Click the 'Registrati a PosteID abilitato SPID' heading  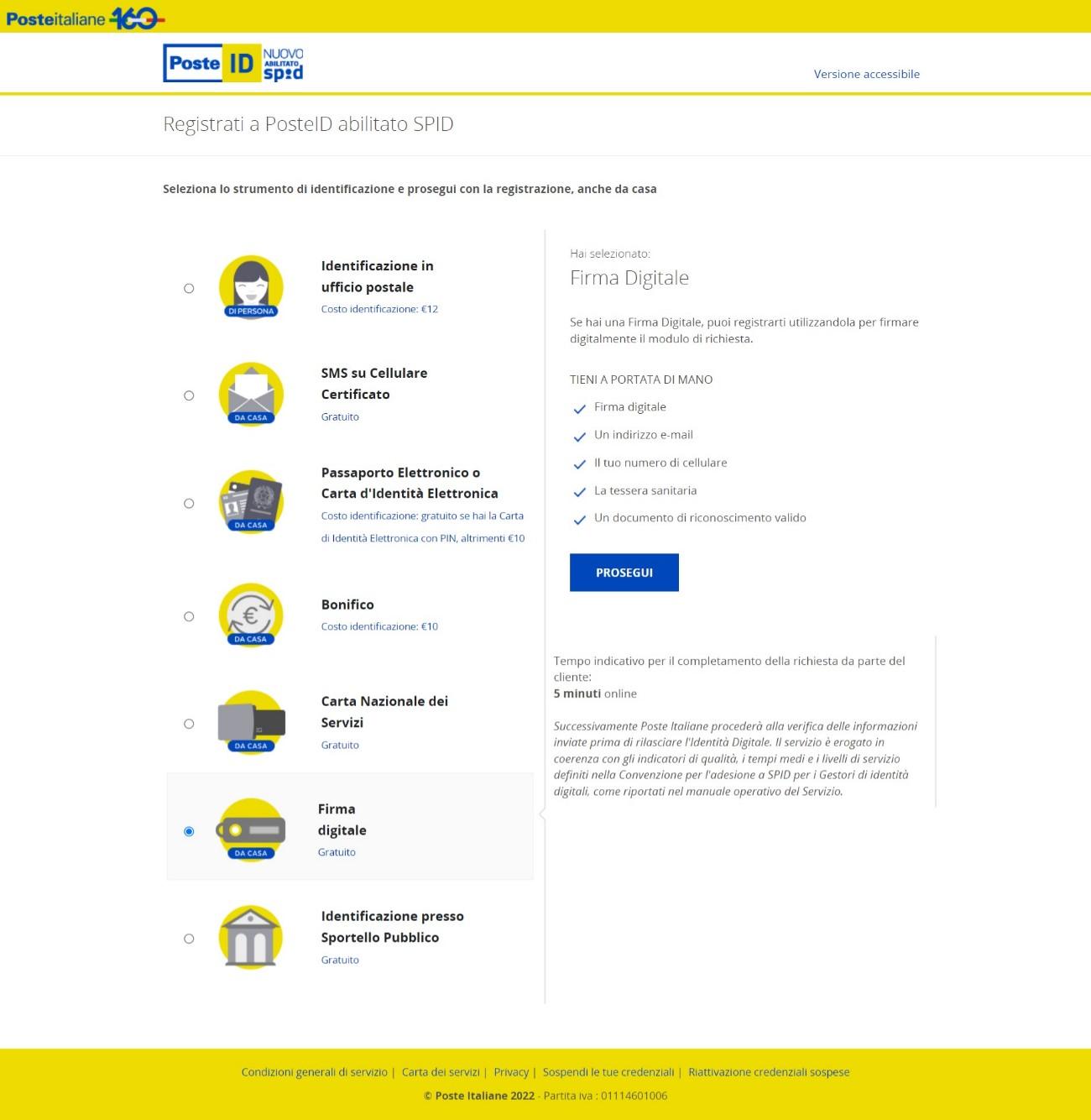pyautogui.click(x=308, y=124)
